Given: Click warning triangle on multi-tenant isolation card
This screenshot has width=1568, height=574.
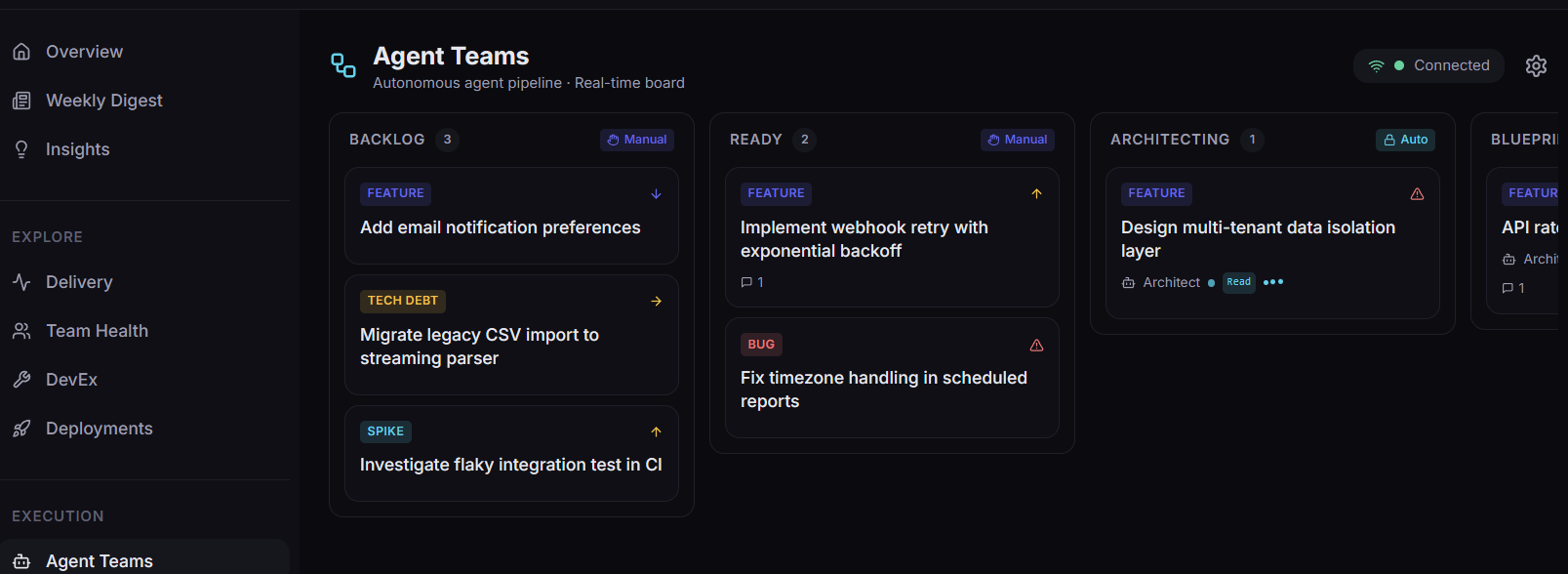Looking at the screenshot, I should pyautogui.click(x=1417, y=193).
